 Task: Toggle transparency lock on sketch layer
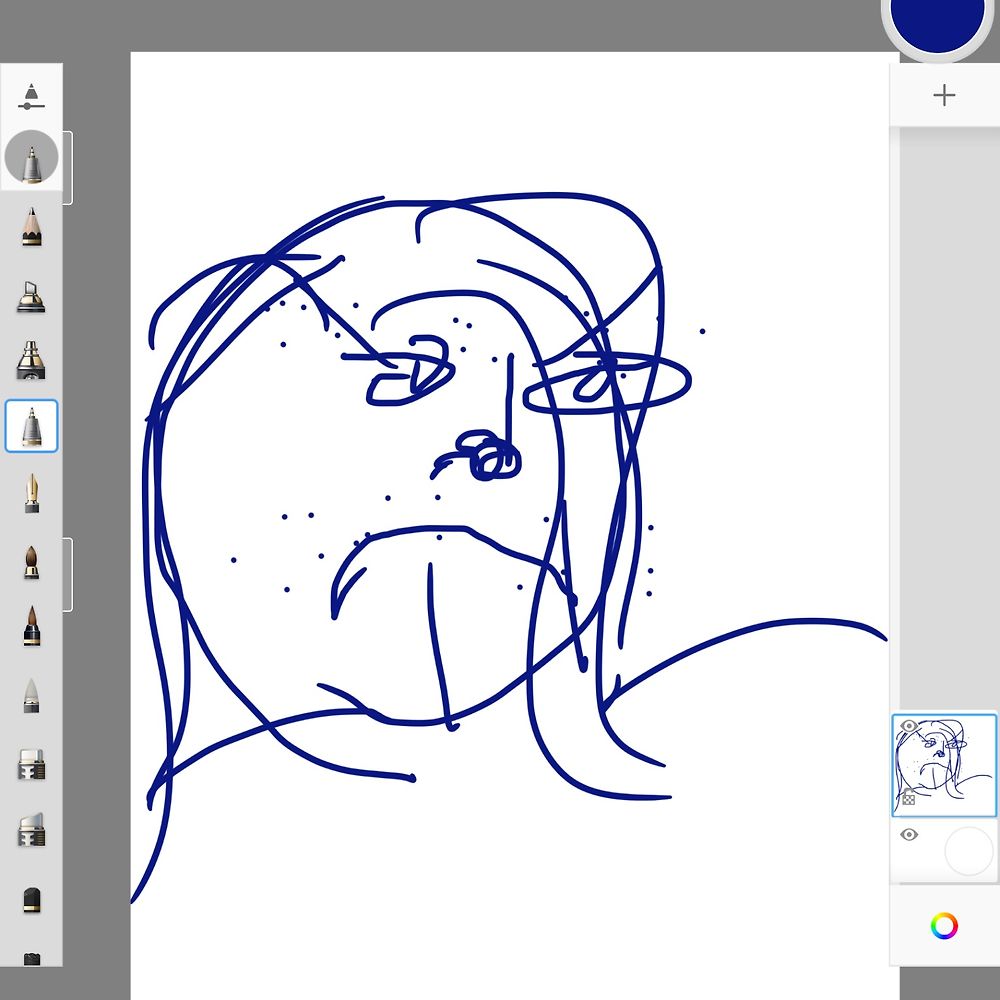click(x=908, y=797)
